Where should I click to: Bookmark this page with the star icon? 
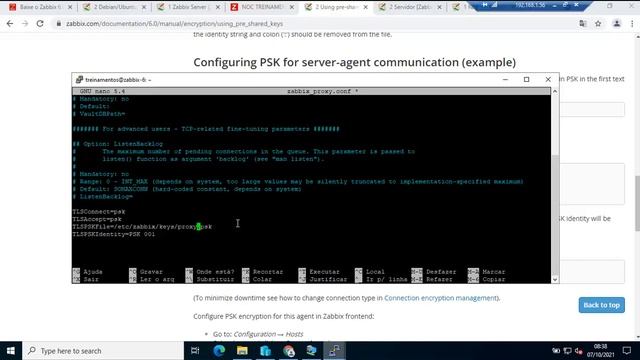(x=598, y=24)
